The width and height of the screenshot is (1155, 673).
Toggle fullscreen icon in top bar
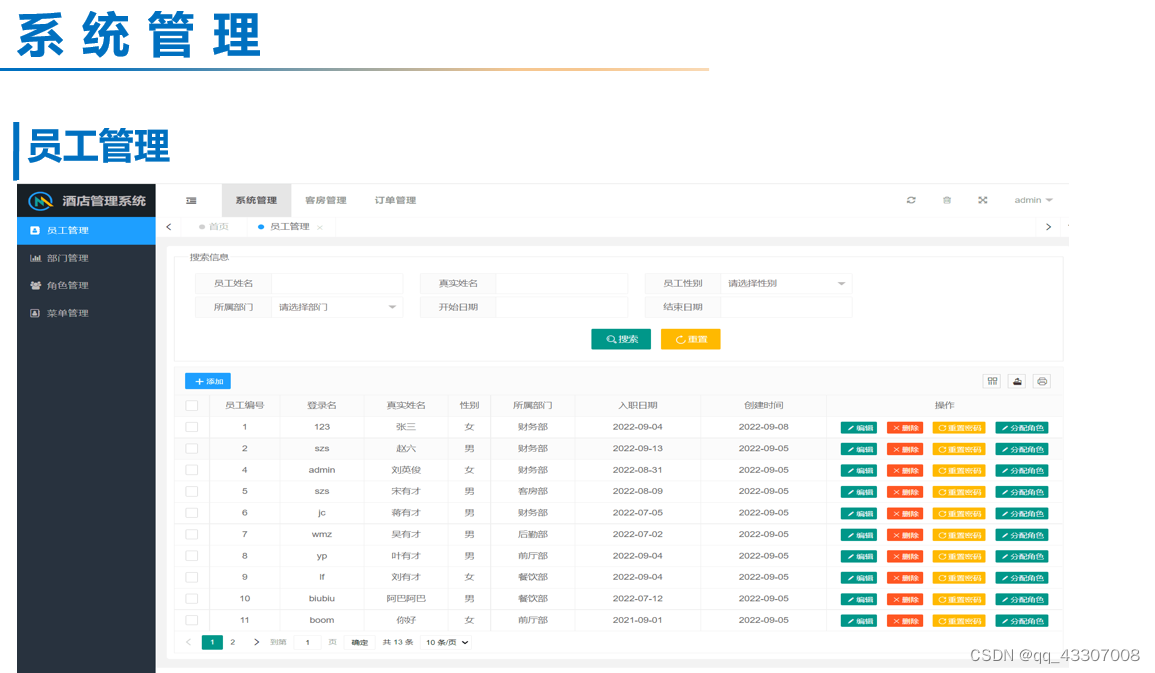coord(983,200)
